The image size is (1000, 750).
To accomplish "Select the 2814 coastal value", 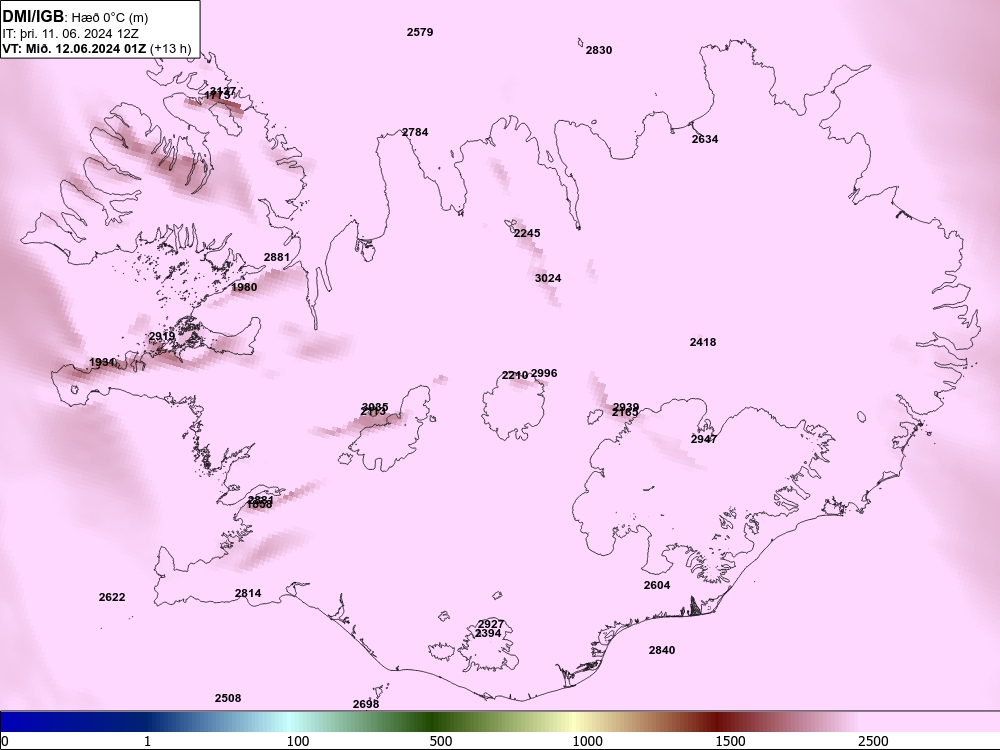I will (x=248, y=593).
